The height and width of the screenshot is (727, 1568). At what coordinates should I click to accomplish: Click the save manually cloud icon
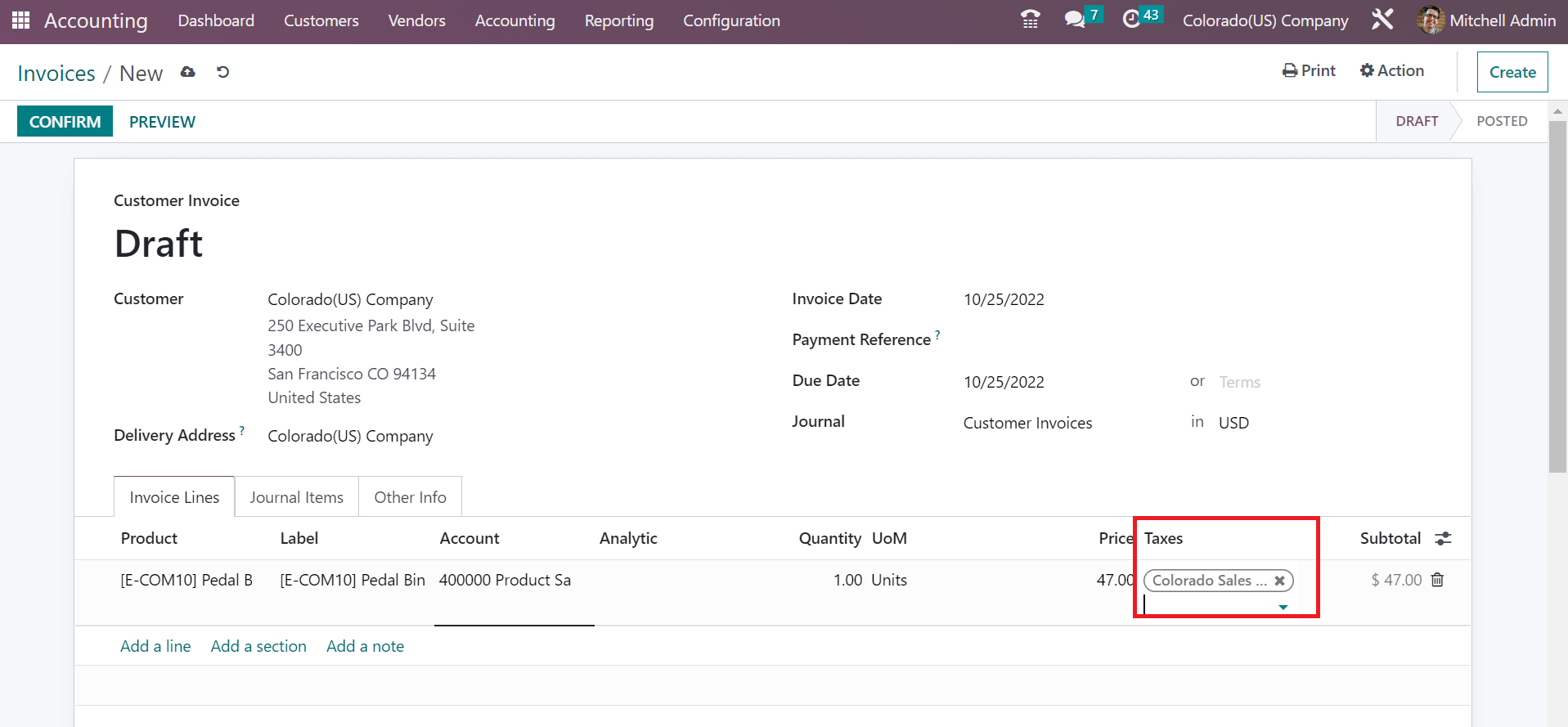coord(188,72)
